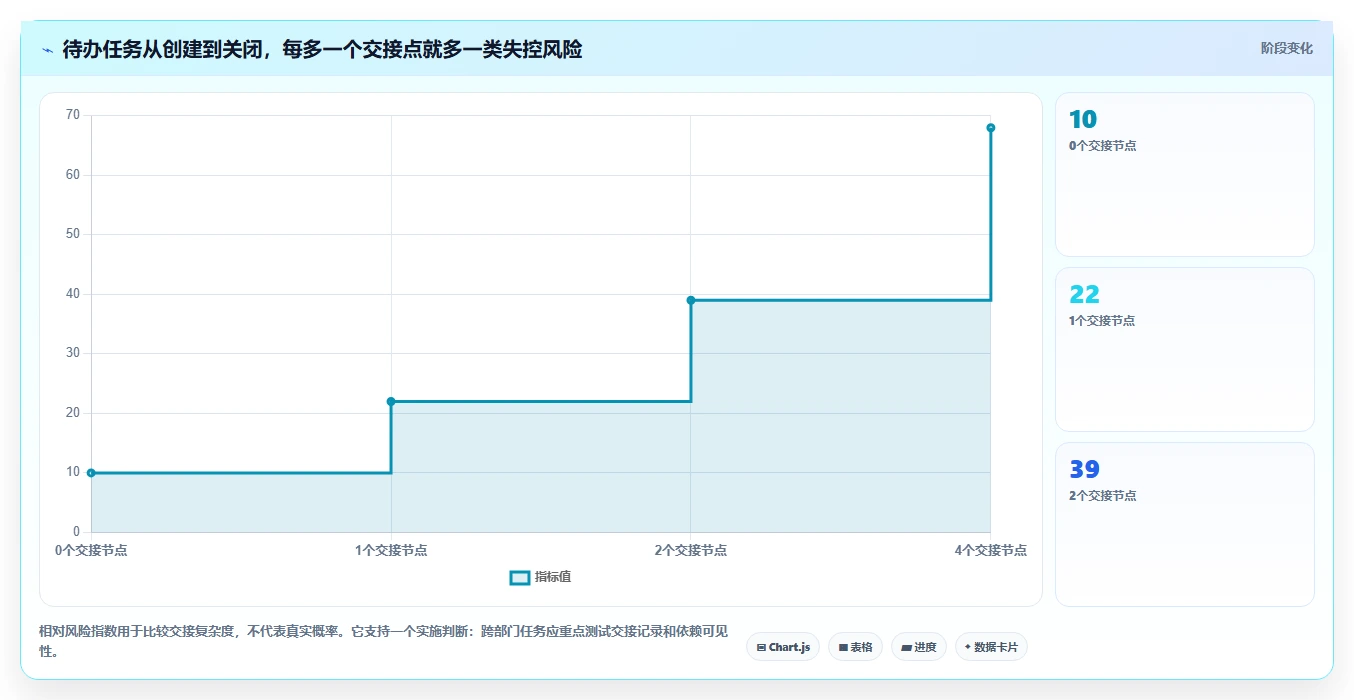
Task: Click the footnote starting 相对风险指数
Action: [383, 642]
